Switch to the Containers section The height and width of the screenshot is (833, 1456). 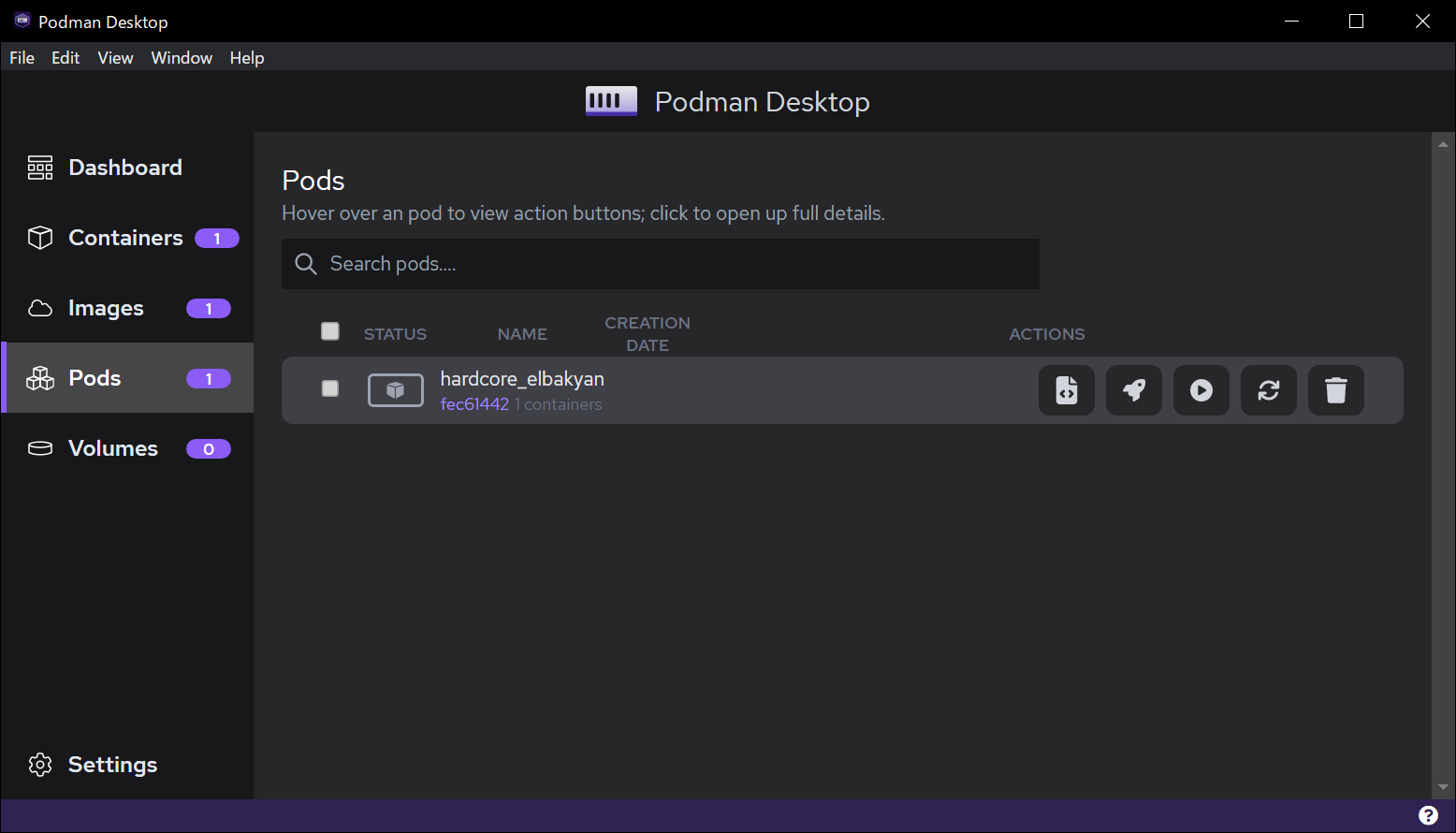125,238
